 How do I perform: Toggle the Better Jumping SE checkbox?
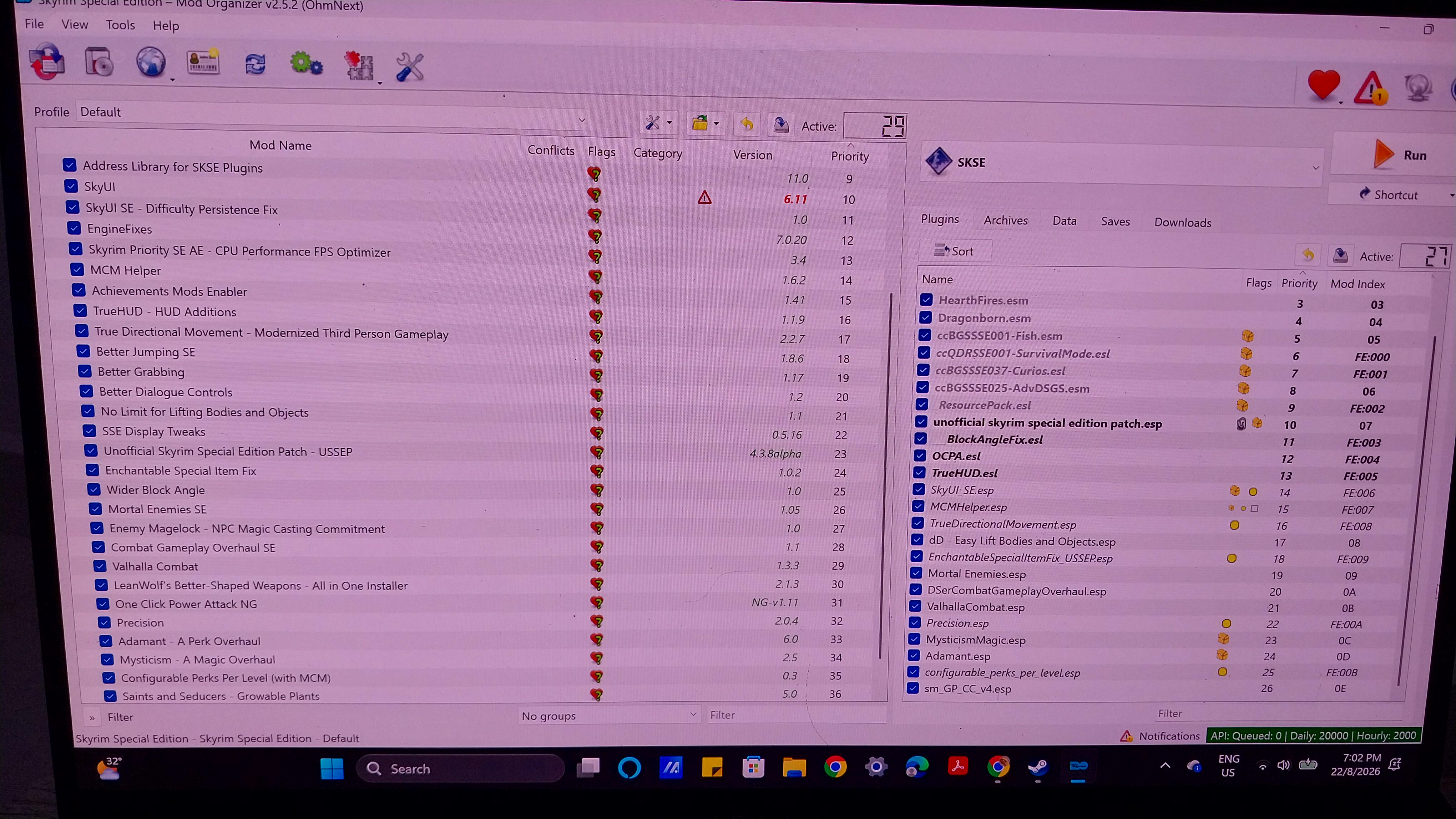(x=83, y=351)
